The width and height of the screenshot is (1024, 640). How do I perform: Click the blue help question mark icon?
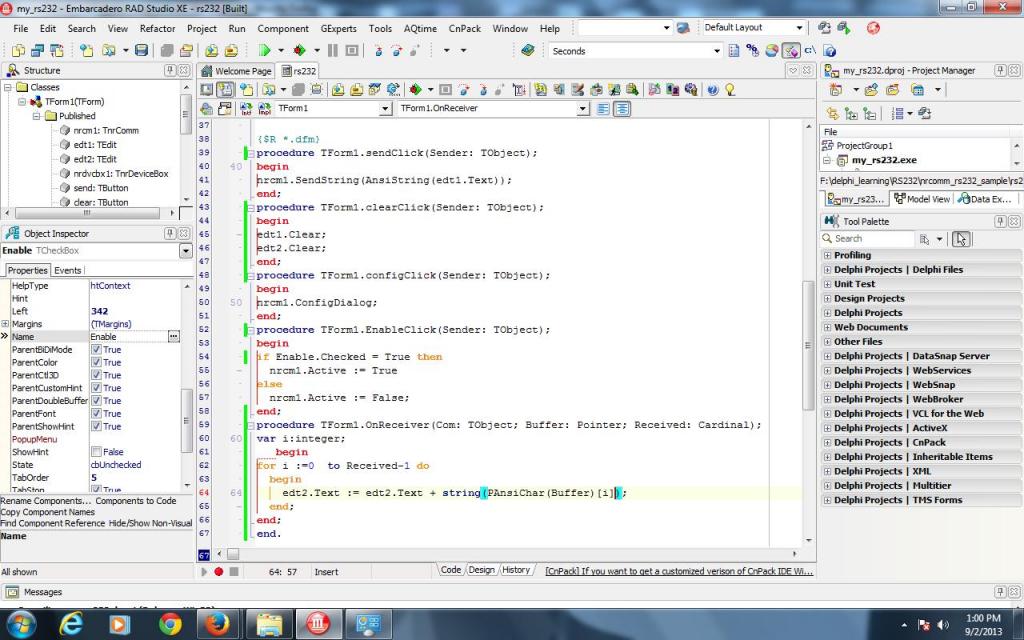point(713,89)
